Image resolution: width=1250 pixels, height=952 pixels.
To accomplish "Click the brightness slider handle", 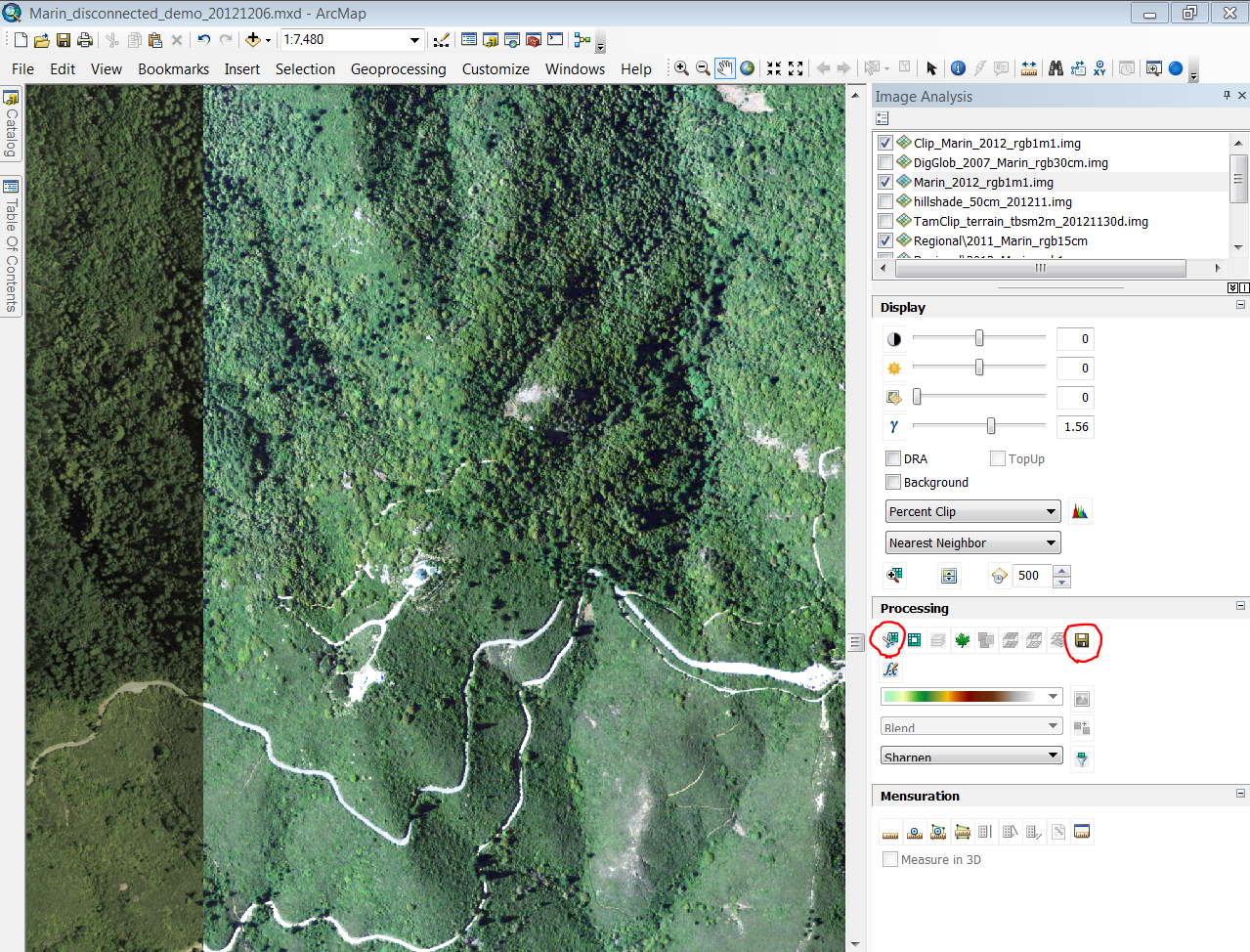I will click(x=979, y=368).
